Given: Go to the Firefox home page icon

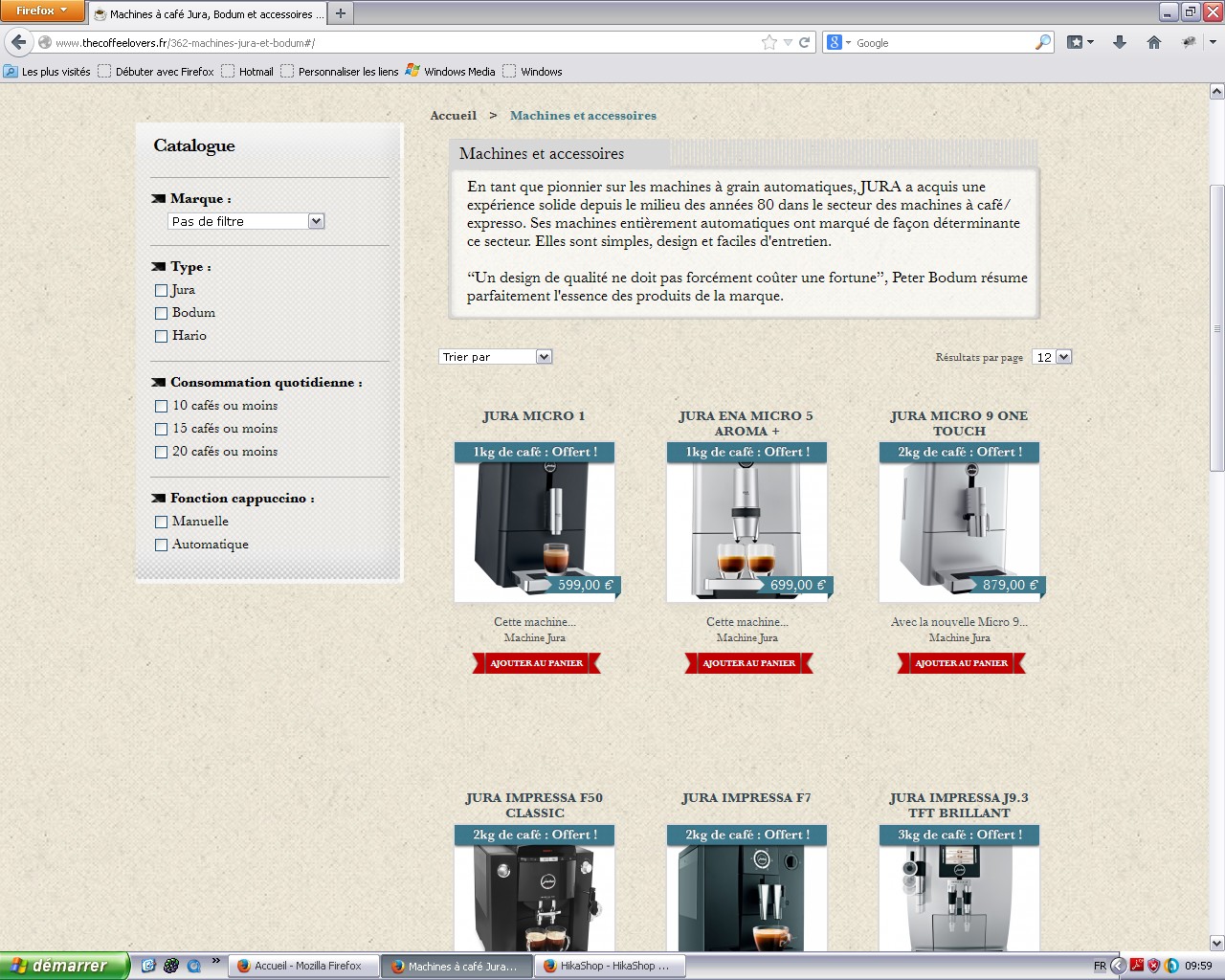Looking at the screenshot, I should [x=1154, y=42].
